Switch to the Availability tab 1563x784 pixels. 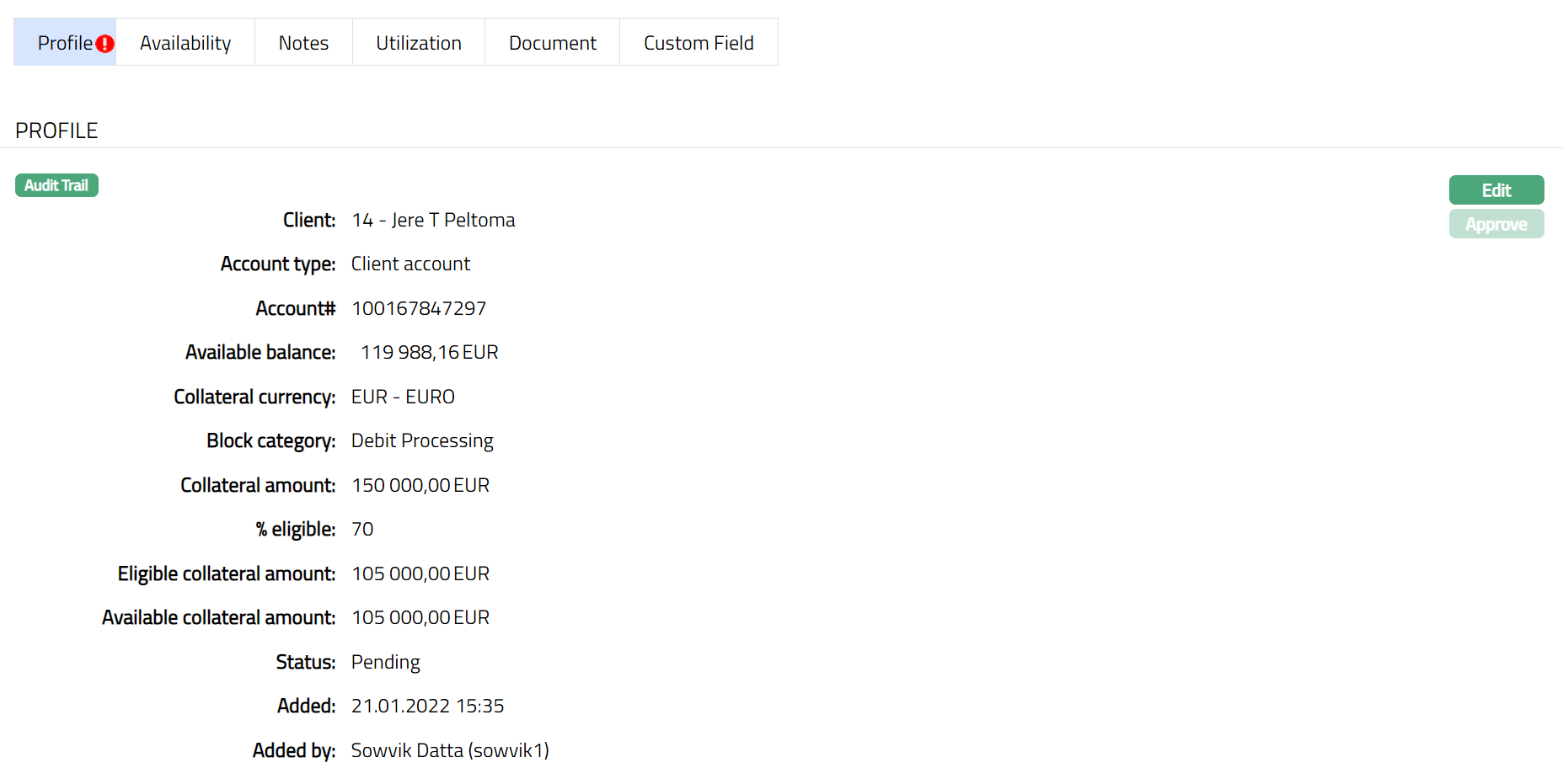pyautogui.click(x=185, y=43)
